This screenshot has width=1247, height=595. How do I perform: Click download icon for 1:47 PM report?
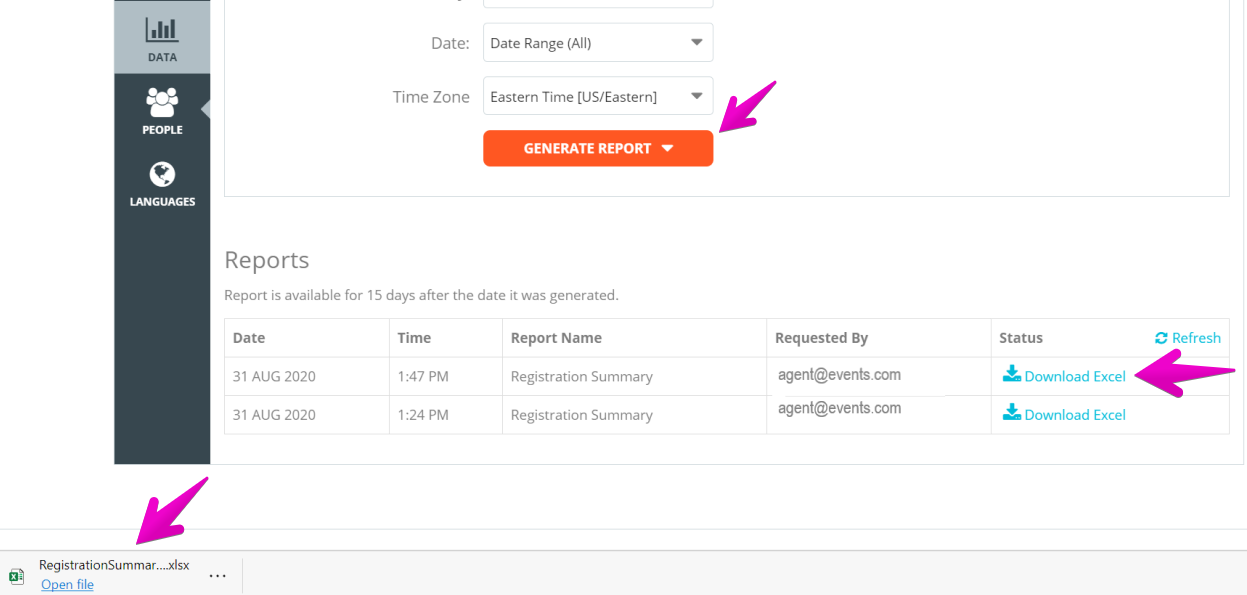(1011, 374)
